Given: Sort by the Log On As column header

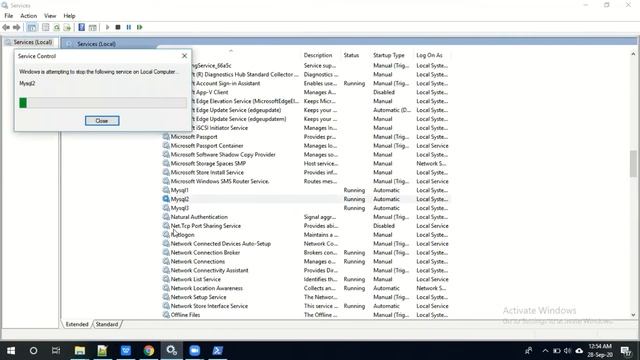Looking at the screenshot, I should tap(429, 55).
